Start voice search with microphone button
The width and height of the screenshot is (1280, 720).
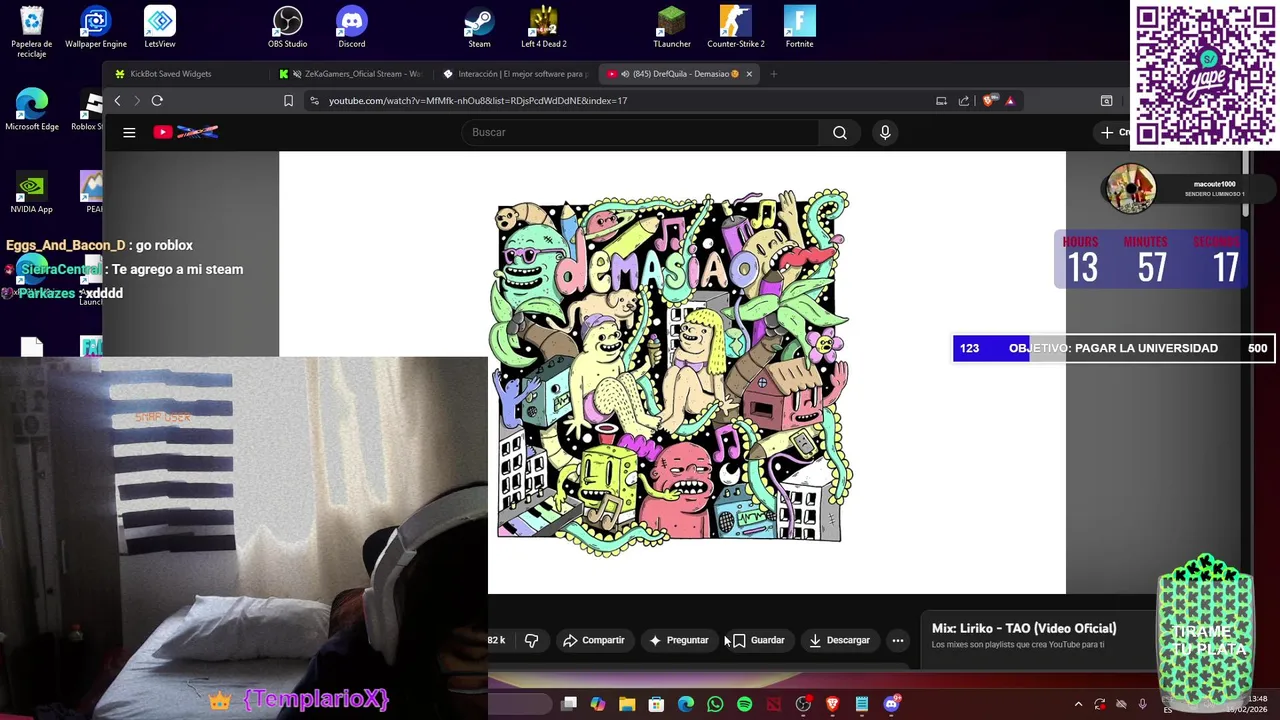885,132
